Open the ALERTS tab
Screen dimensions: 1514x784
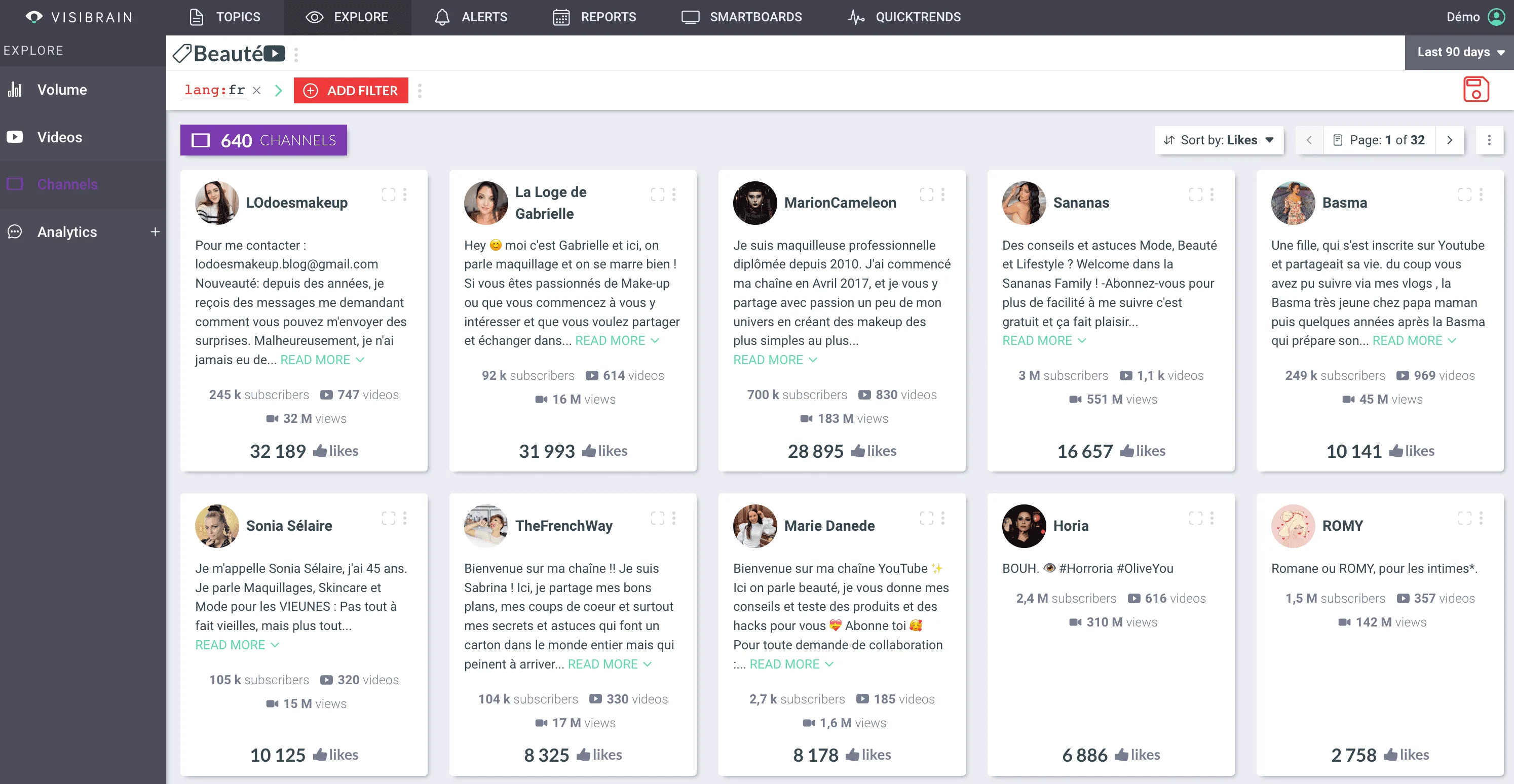tap(471, 17)
